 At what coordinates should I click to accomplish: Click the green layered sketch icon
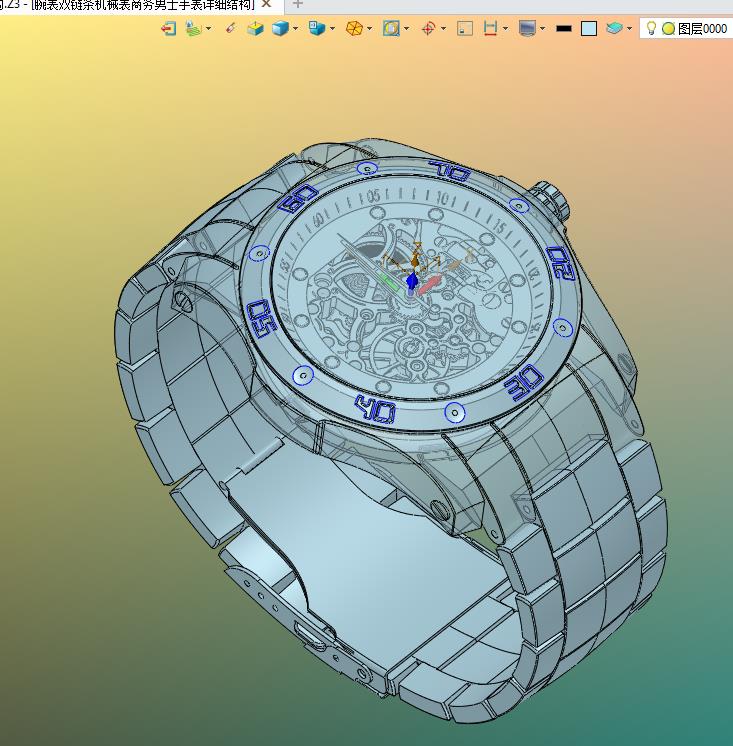(x=193, y=29)
